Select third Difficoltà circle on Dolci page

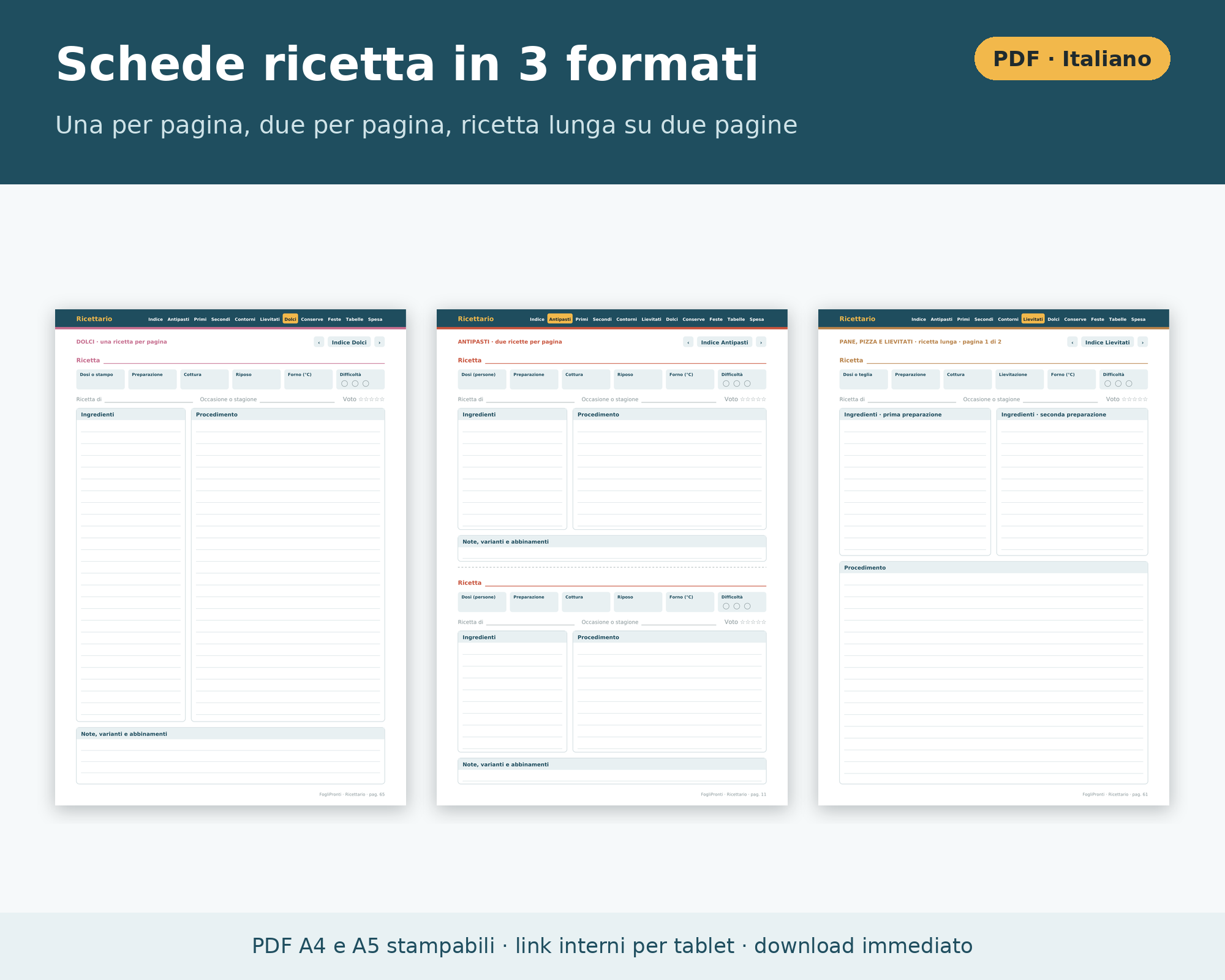[x=366, y=383]
